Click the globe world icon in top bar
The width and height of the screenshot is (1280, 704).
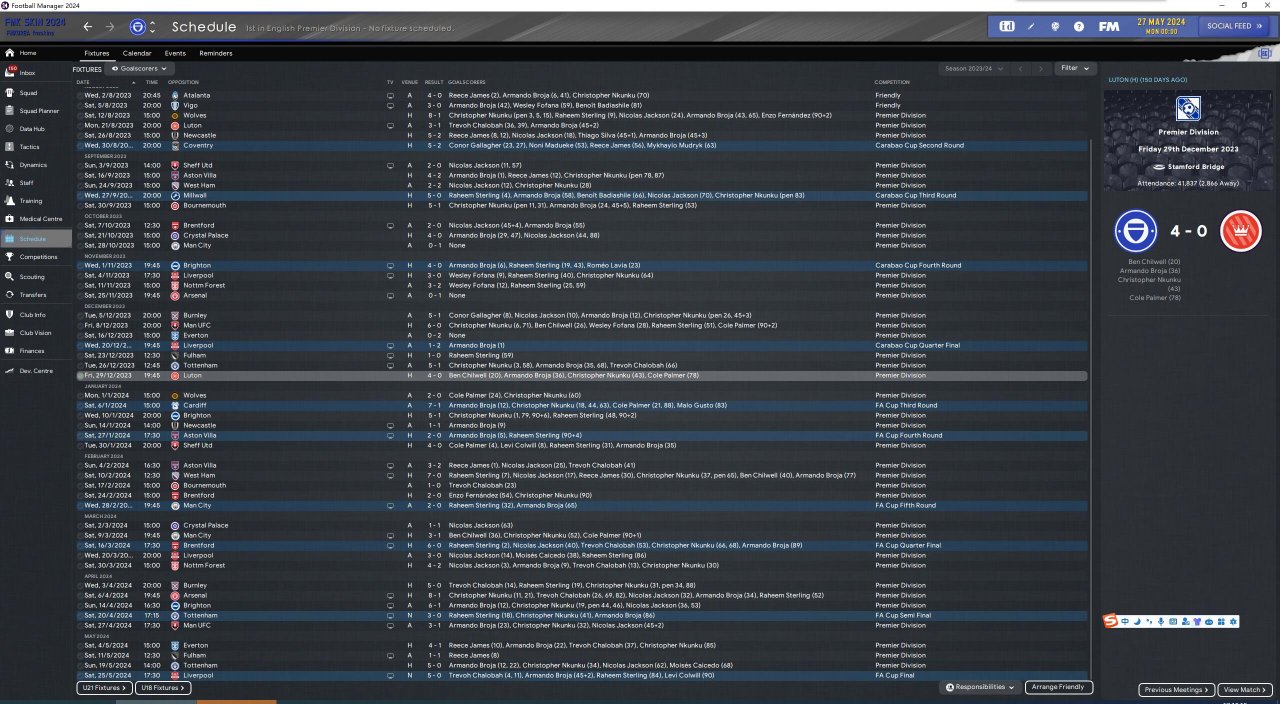(1056, 26)
